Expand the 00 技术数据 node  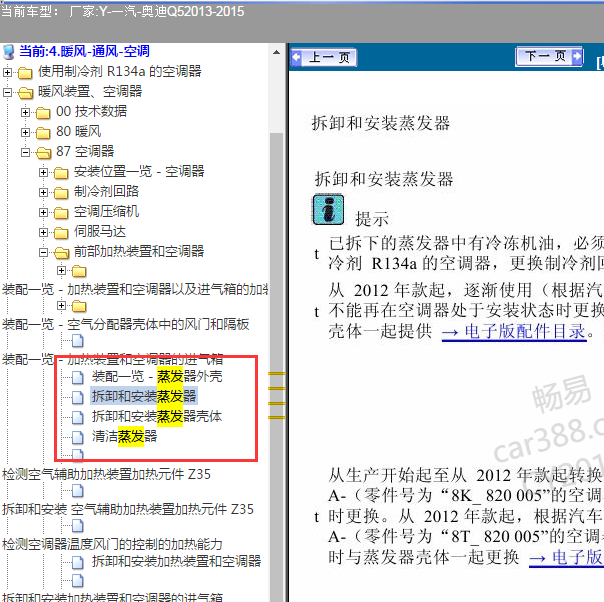tap(25, 112)
